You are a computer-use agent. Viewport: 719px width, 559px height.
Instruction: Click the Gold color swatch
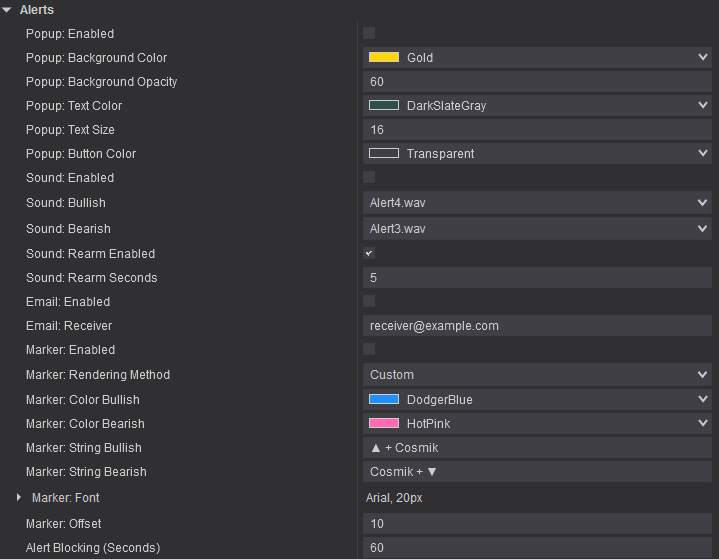pyautogui.click(x=384, y=57)
